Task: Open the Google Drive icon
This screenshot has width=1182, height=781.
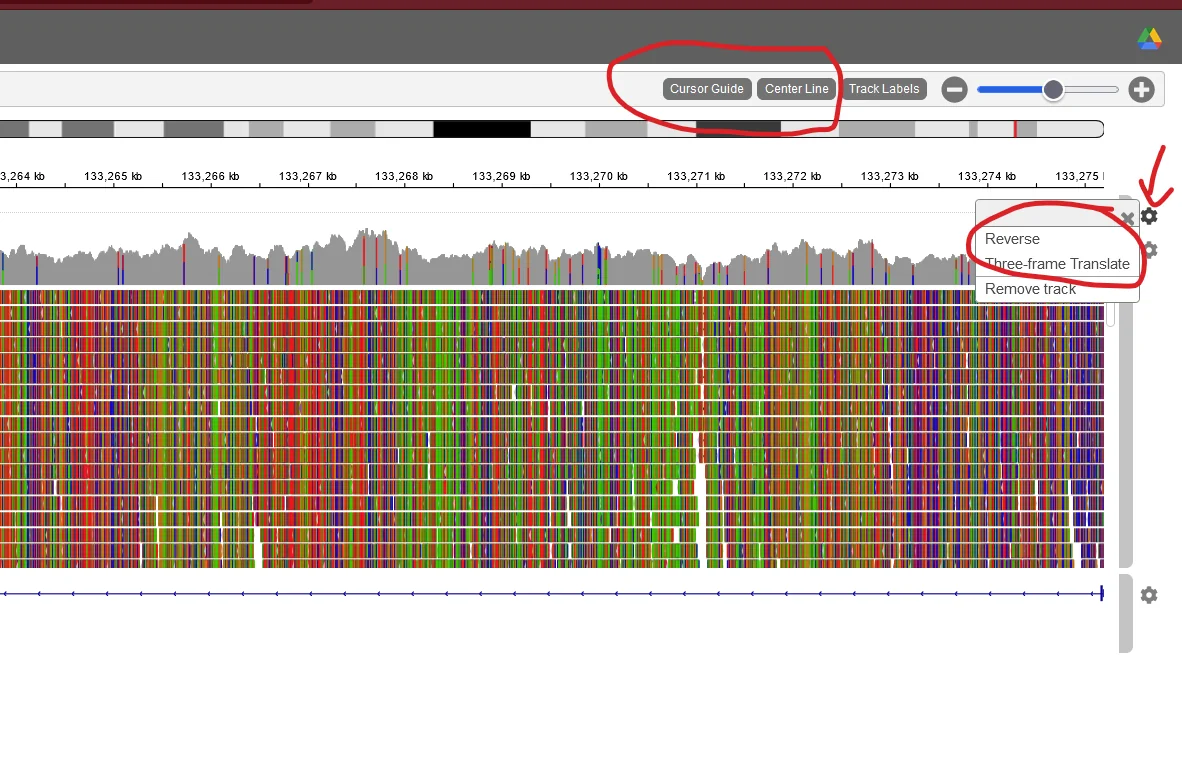Action: click(1149, 39)
